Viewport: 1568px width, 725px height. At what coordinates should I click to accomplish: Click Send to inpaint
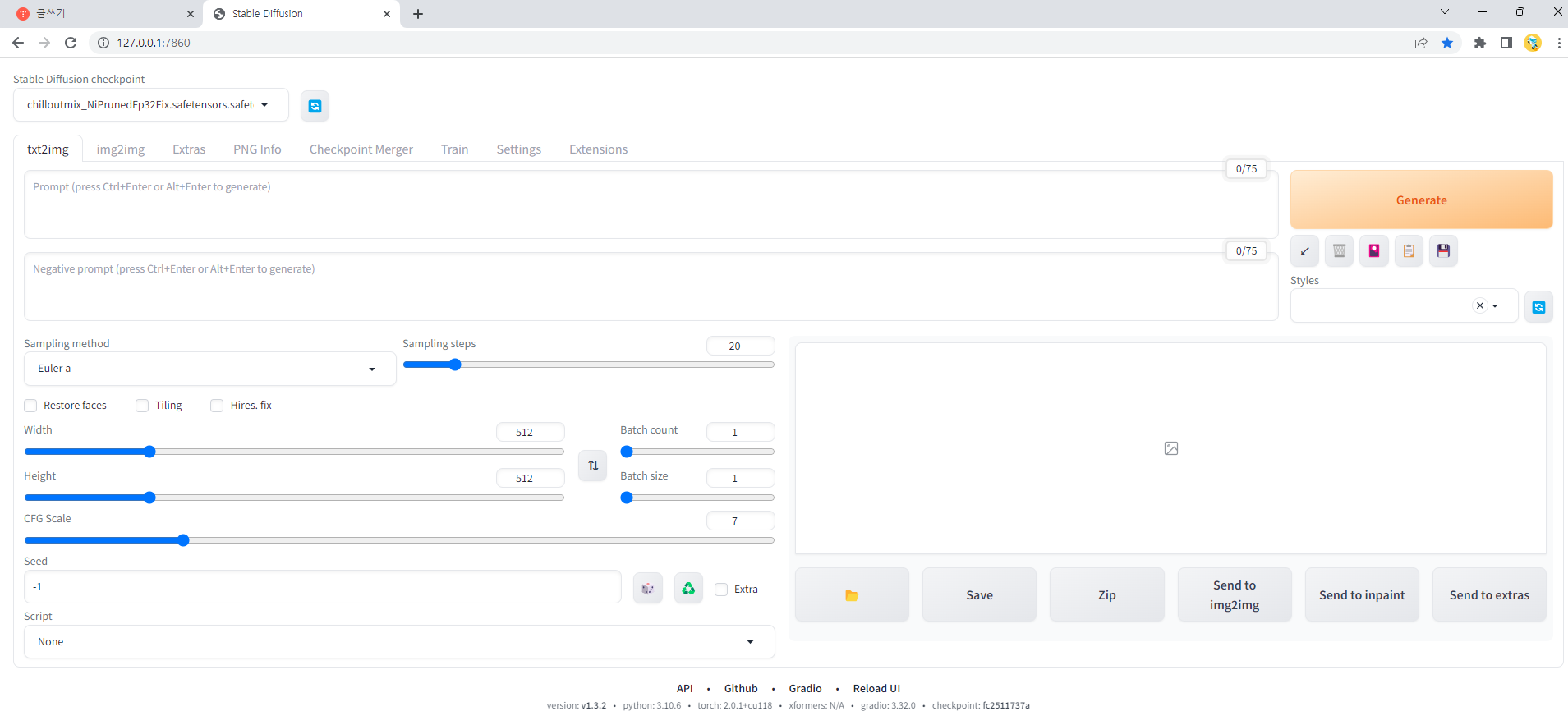coord(1362,595)
